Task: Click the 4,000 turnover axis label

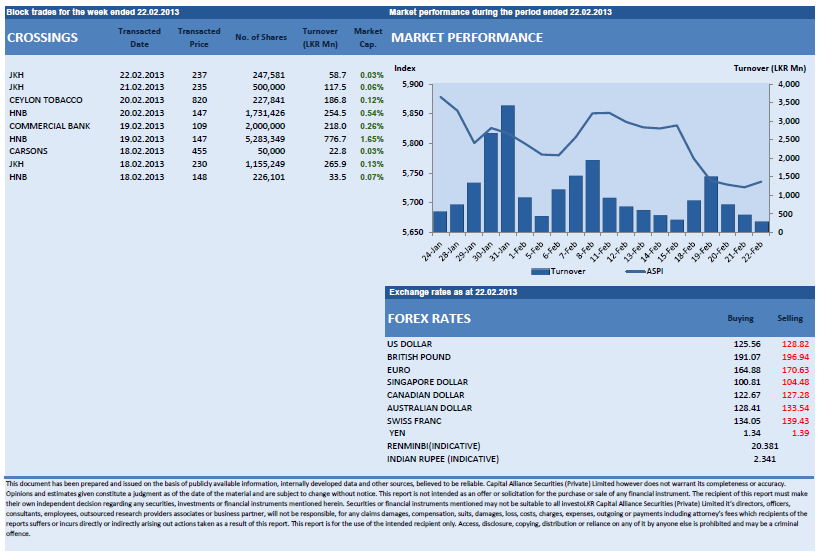Action: (x=789, y=84)
